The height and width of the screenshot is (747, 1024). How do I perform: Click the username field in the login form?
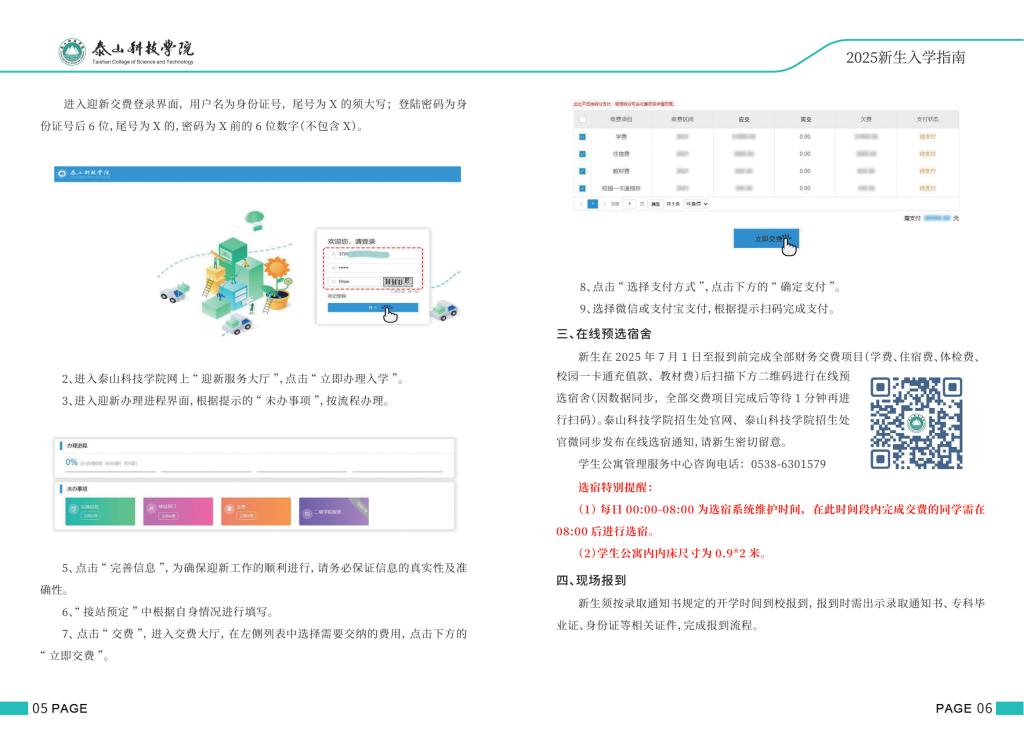[372, 254]
